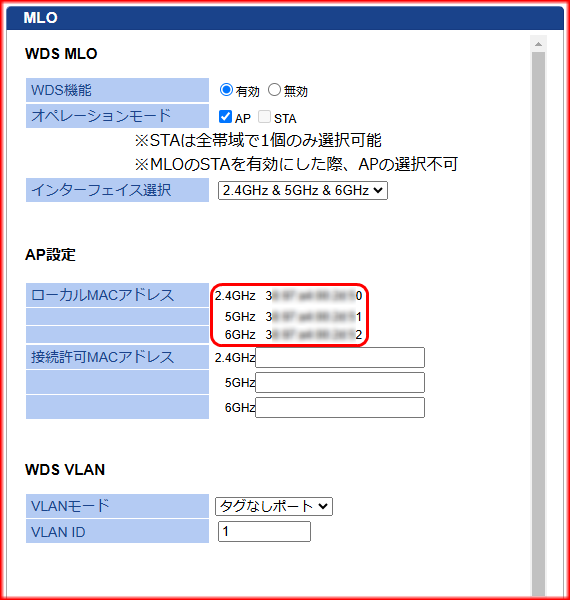Click the scrollbar up arrow

click(538, 44)
